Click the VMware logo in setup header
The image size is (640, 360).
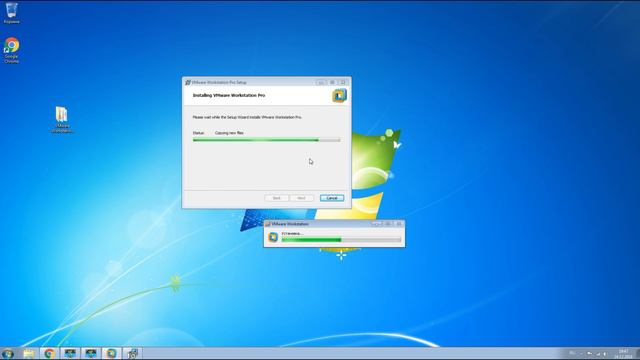(339, 96)
